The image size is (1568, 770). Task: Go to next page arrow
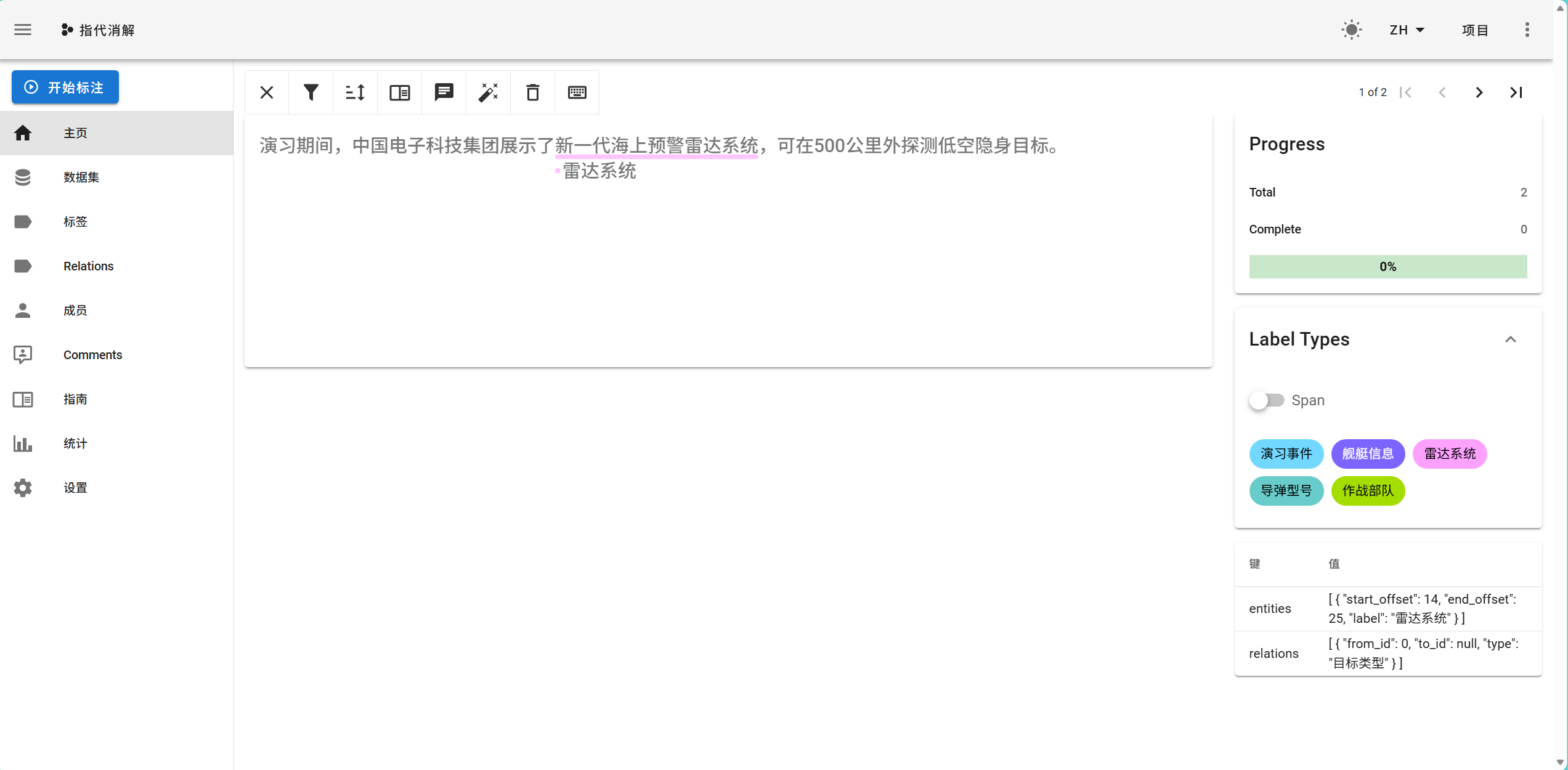tap(1479, 92)
